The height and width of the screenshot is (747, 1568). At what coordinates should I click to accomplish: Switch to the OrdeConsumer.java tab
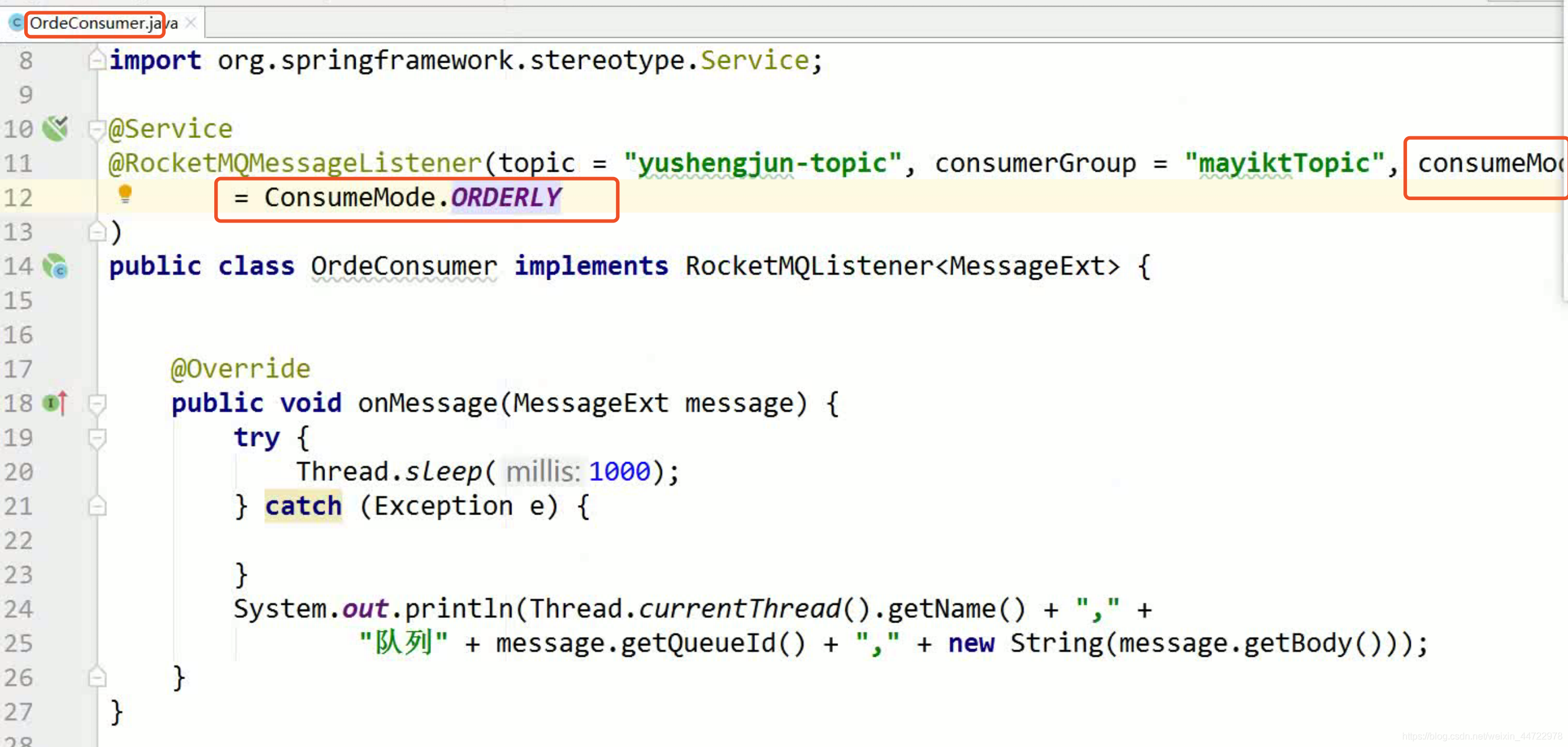click(x=103, y=23)
